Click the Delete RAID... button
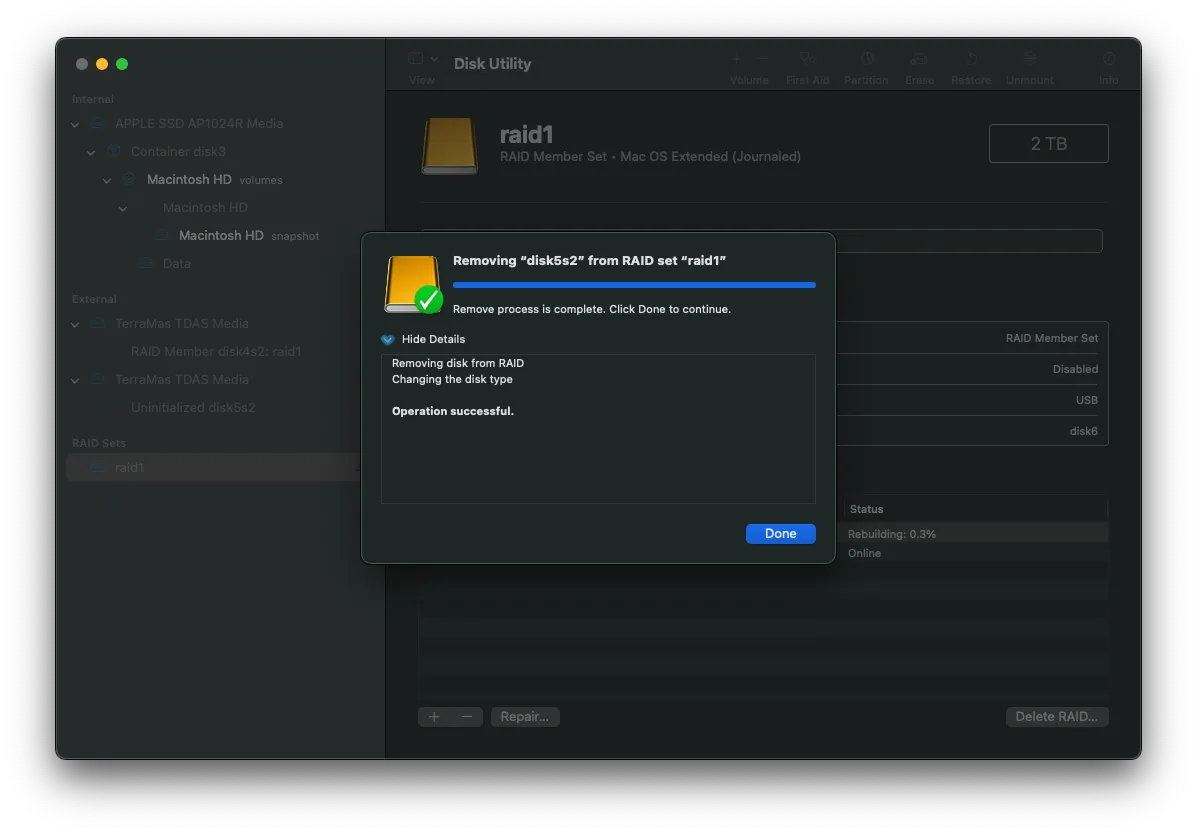The image size is (1197, 833). click(x=1056, y=716)
